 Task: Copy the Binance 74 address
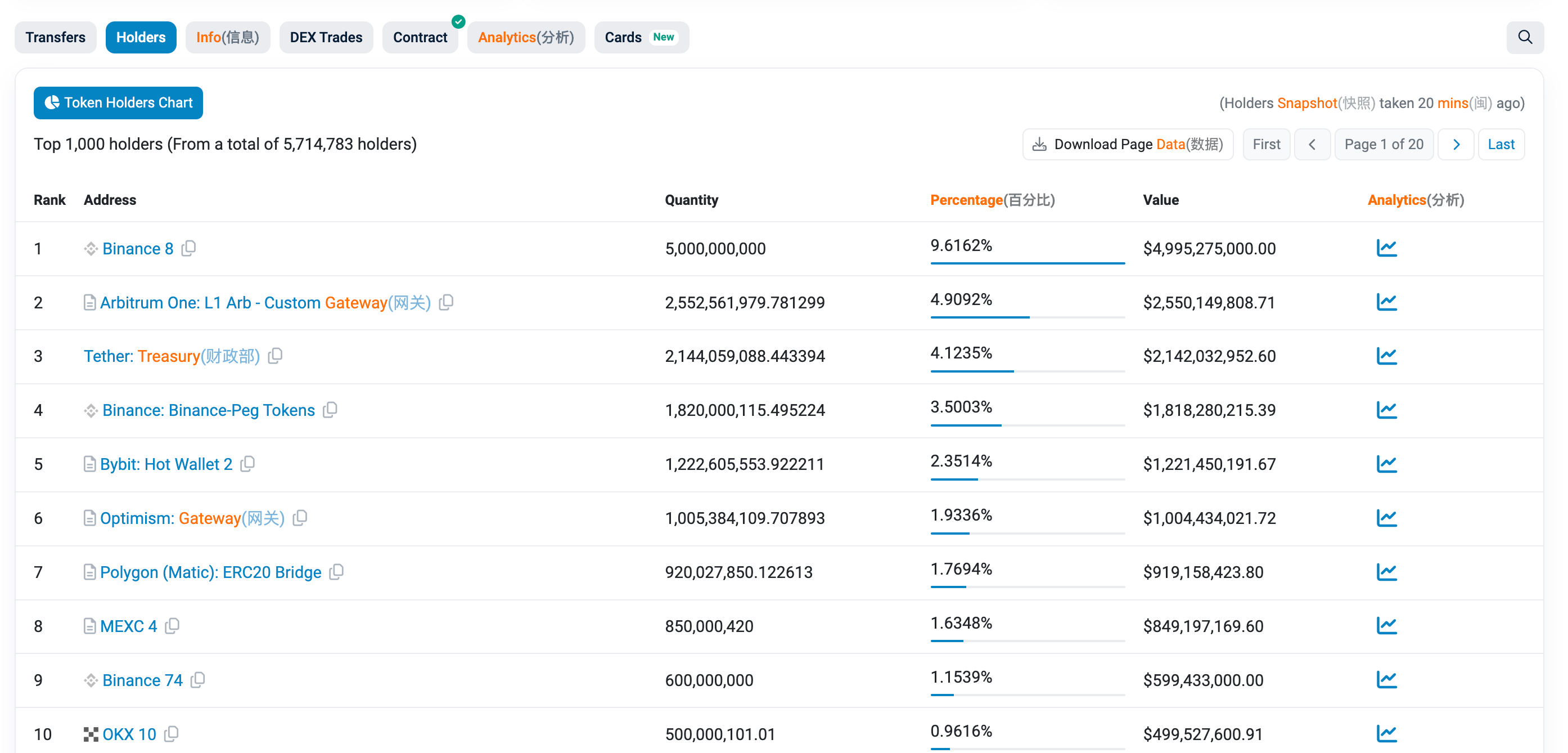(x=197, y=679)
